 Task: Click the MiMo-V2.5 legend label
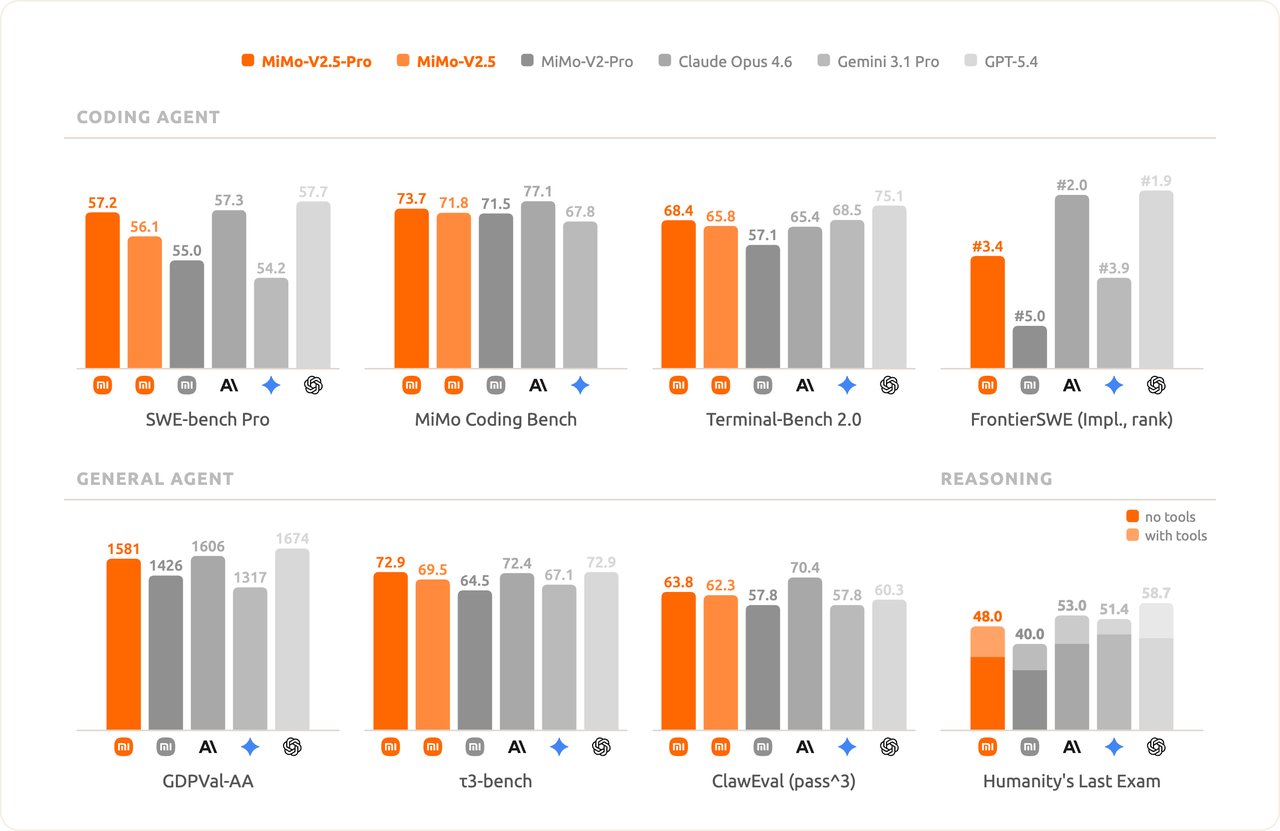point(456,62)
